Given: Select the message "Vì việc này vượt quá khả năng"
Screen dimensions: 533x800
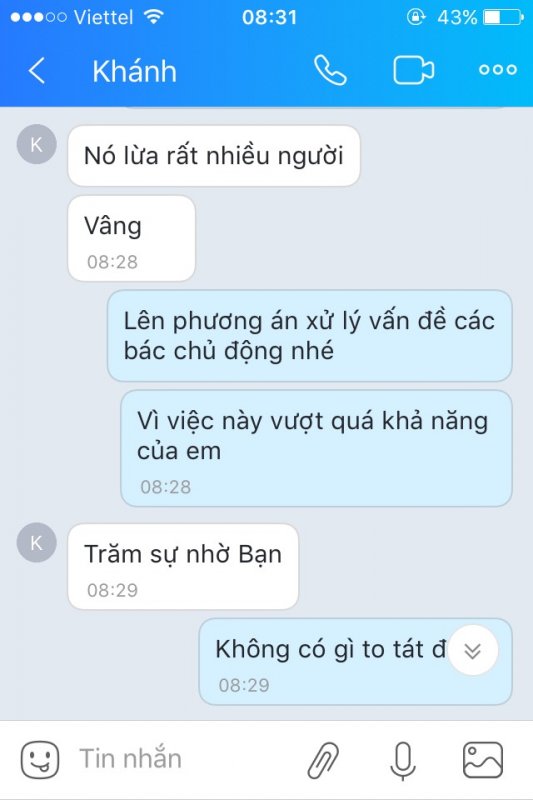Looking at the screenshot, I should [x=316, y=448].
